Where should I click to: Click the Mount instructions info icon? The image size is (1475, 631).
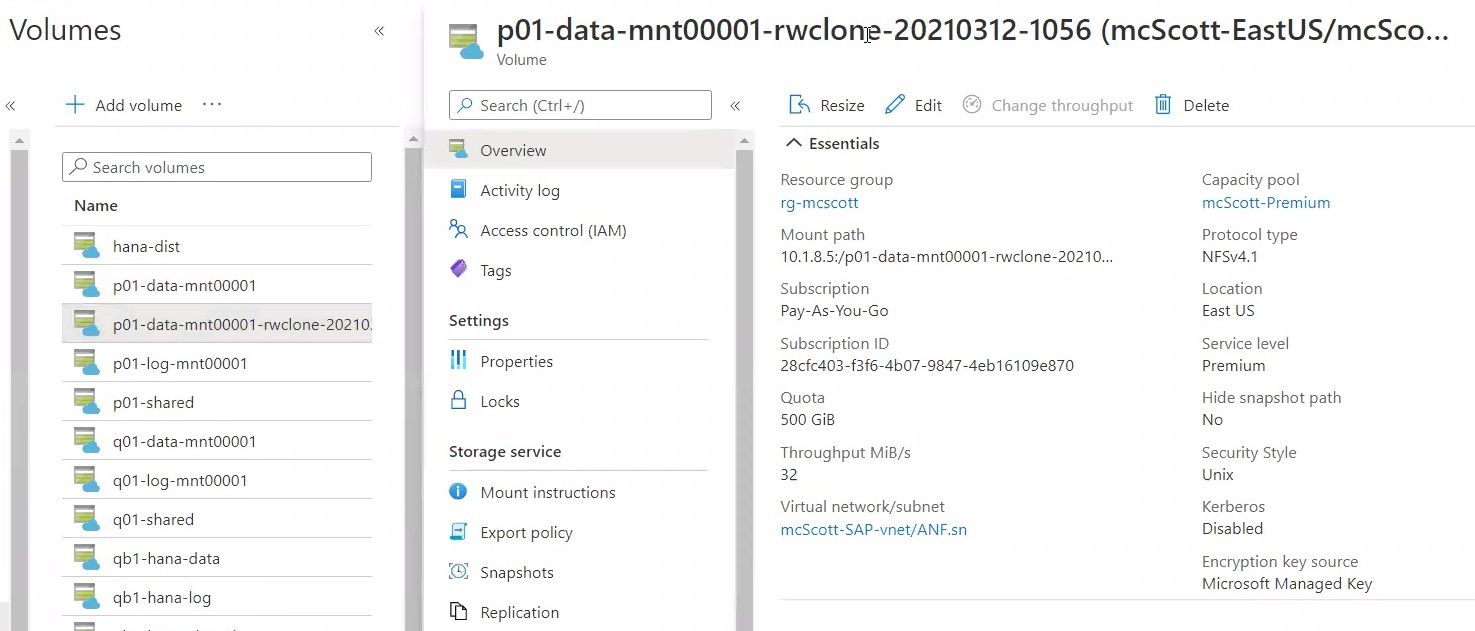(x=459, y=492)
